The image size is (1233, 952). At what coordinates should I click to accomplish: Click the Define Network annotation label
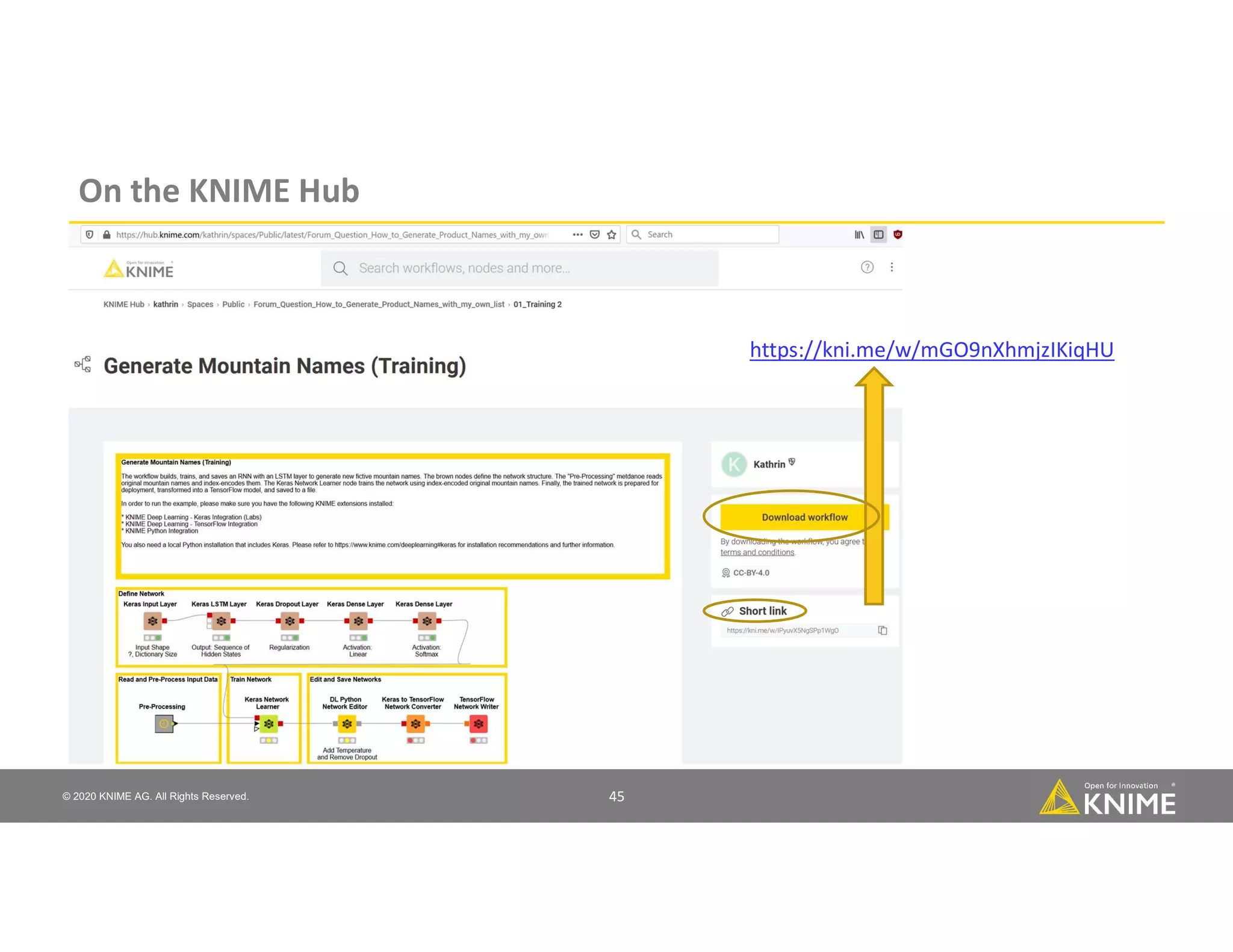click(x=141, y=593)
